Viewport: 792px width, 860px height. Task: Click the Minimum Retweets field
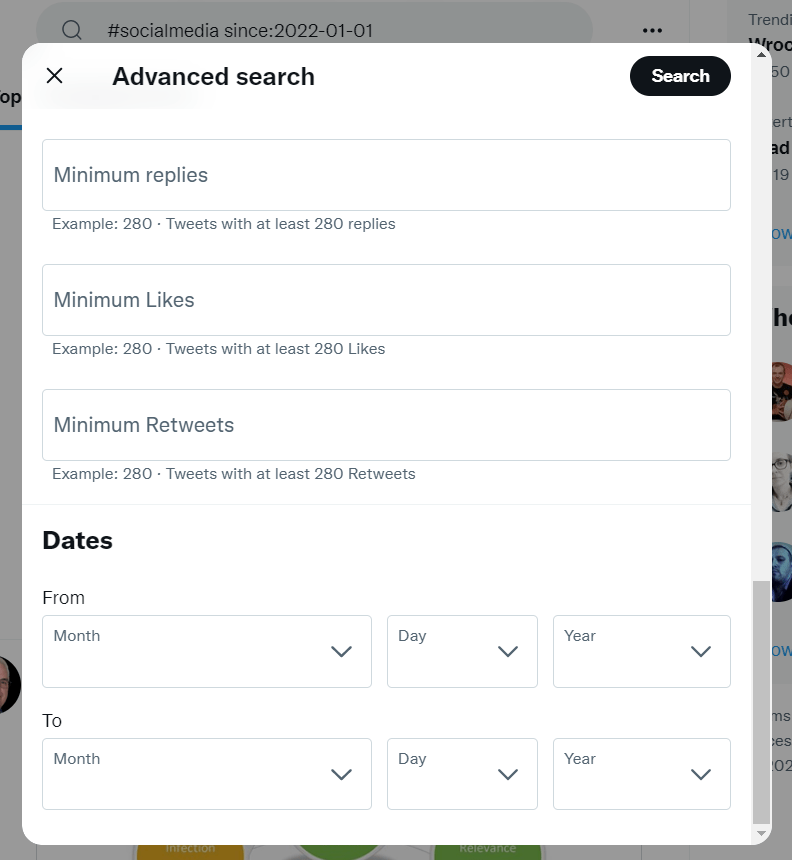(386, 425)
